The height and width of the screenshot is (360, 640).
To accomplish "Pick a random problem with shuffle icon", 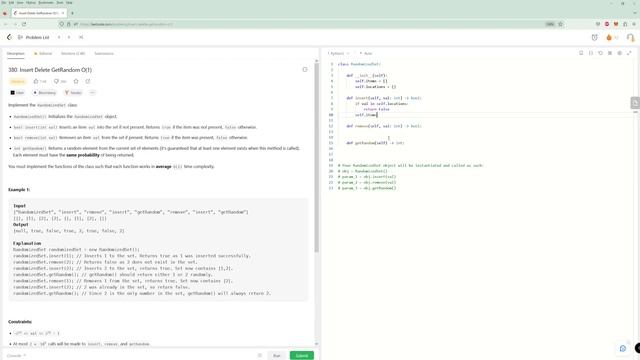I will (81, 37).
